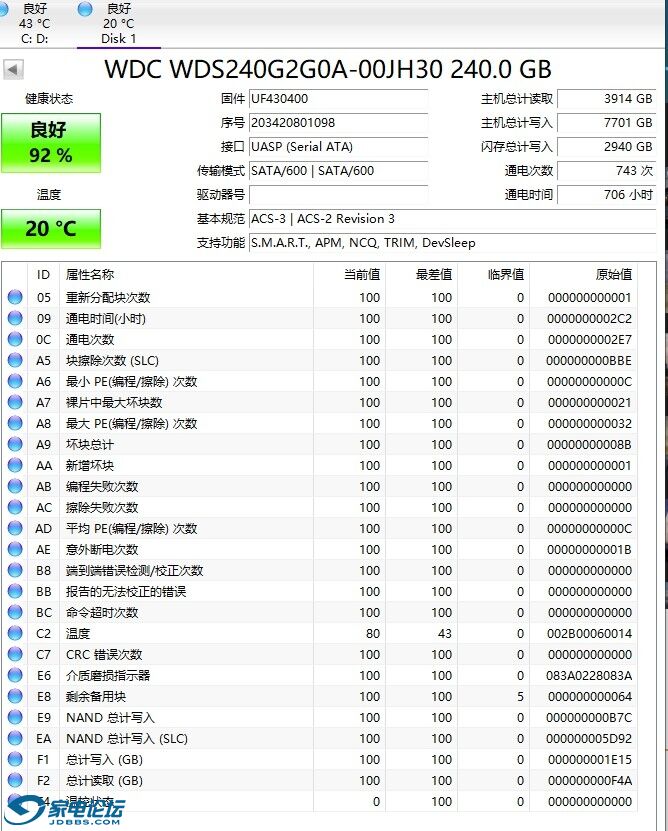Select the serial number field 203420801098
This screenshot has width=668, height=831.
[338, 123]
